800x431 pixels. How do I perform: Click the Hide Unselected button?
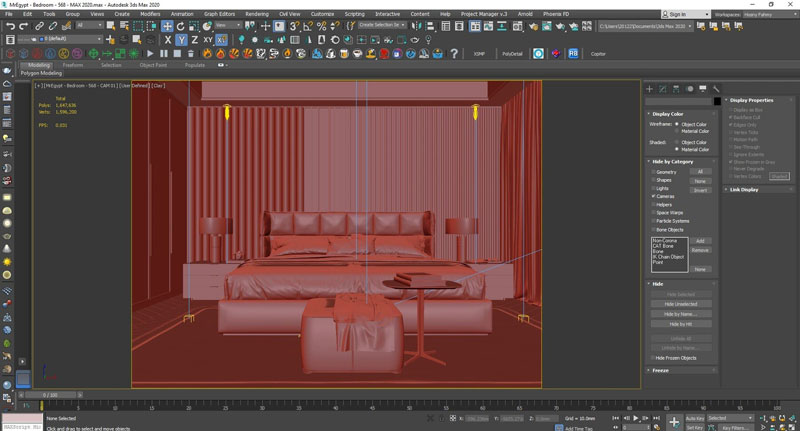coord(679,304)
